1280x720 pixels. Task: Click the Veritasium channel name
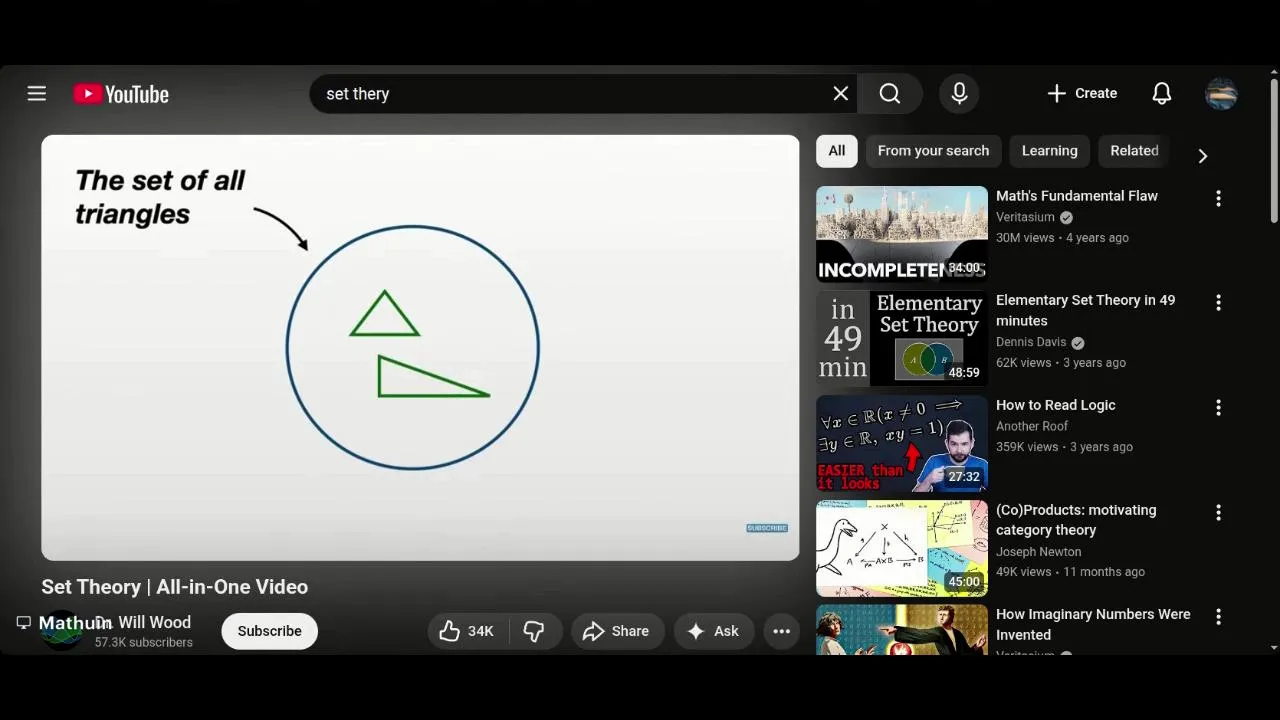coord(1025,217)
